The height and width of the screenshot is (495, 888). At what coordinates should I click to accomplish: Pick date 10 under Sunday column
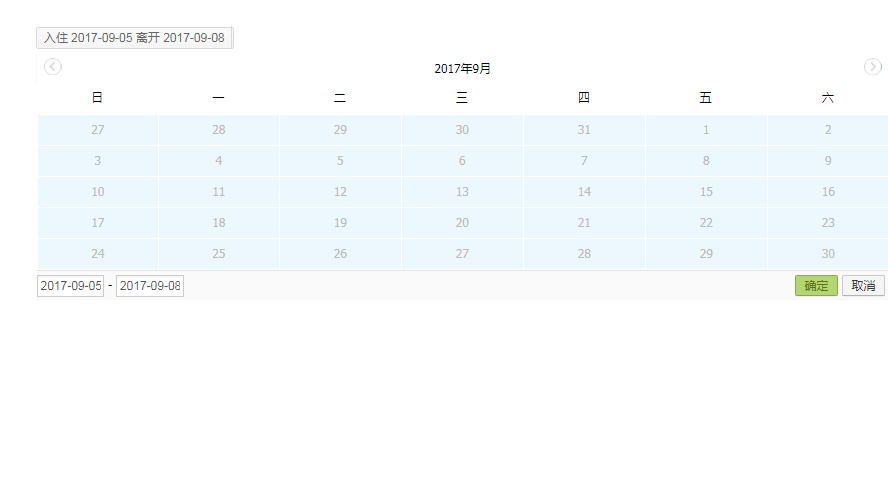tap(97, 192)
